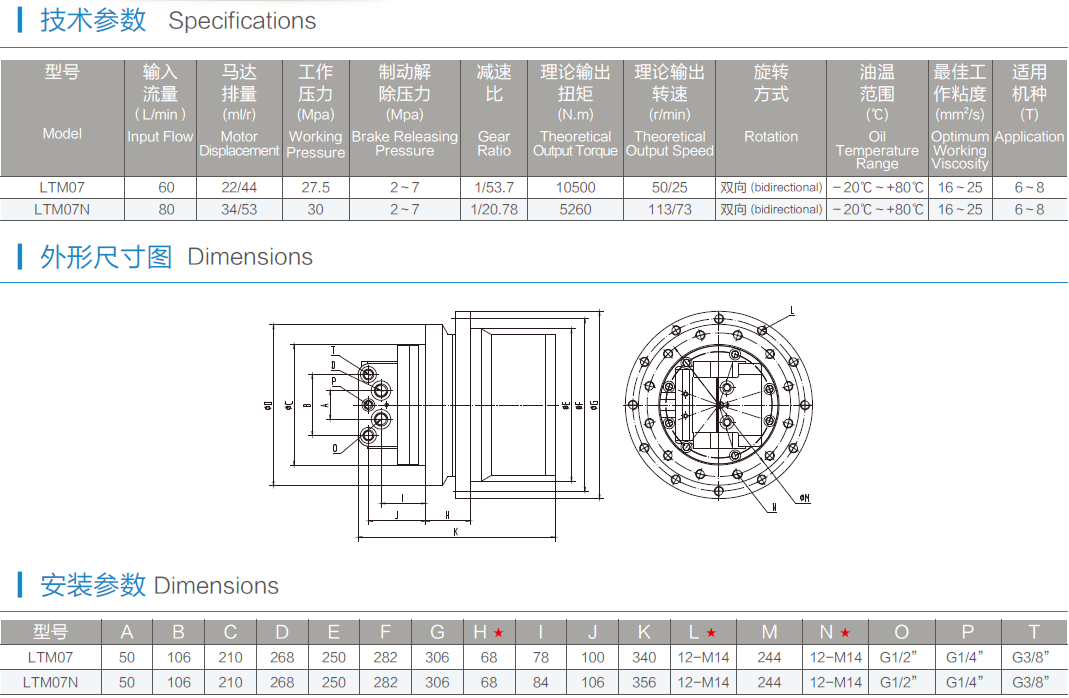
Task: Click G1/2" in the LTM07 dimensions row
Action: [x=899, y=658]
